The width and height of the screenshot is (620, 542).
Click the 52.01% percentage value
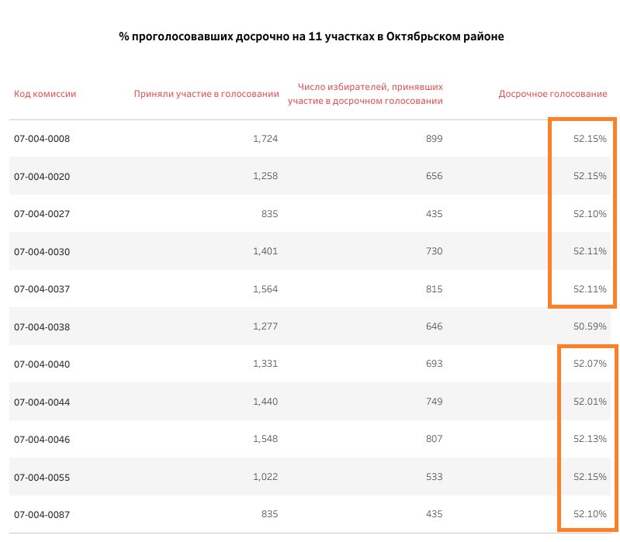(590, 402)
